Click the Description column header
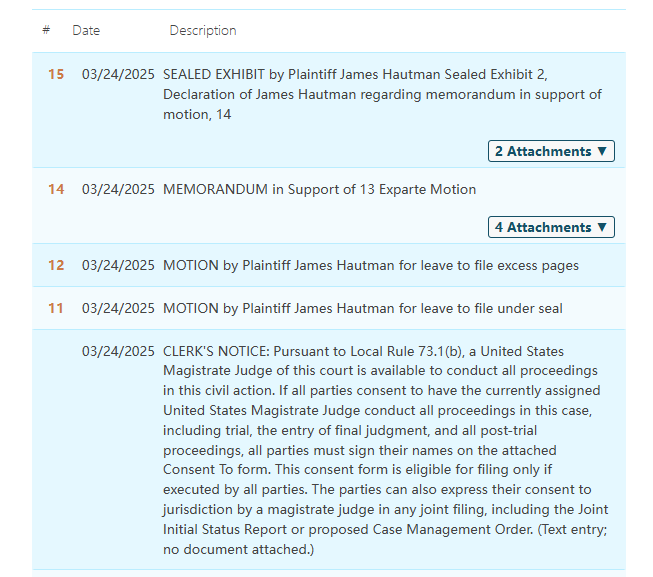Viewport: 653px width, 577px height. click(x=203, y=31)
